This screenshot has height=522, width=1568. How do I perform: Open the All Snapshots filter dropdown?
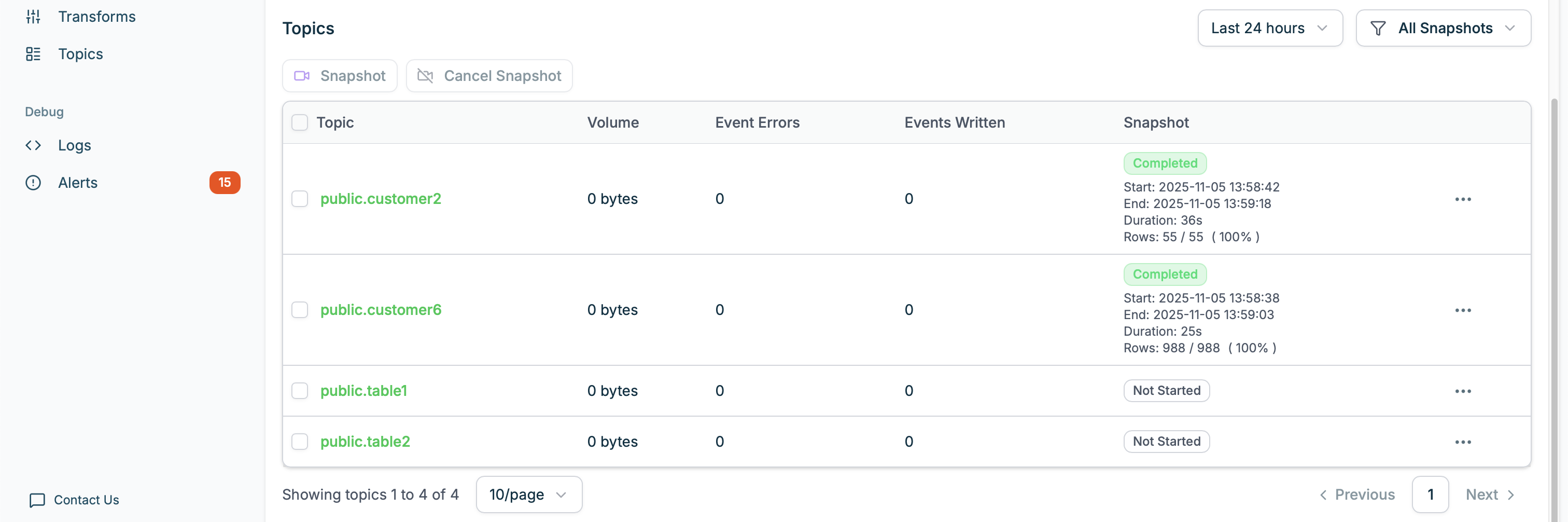pyautogui.click(x=1443, y=28)
